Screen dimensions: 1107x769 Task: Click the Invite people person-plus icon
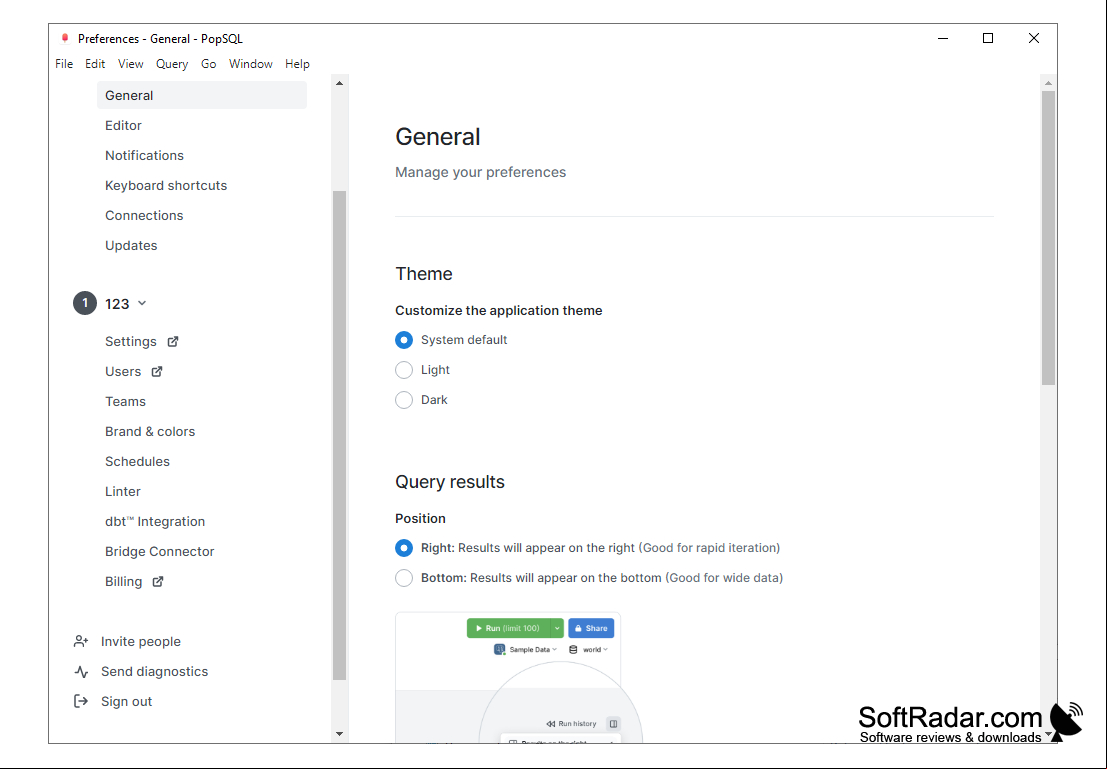pyautogui.click(x=81, y=641)
